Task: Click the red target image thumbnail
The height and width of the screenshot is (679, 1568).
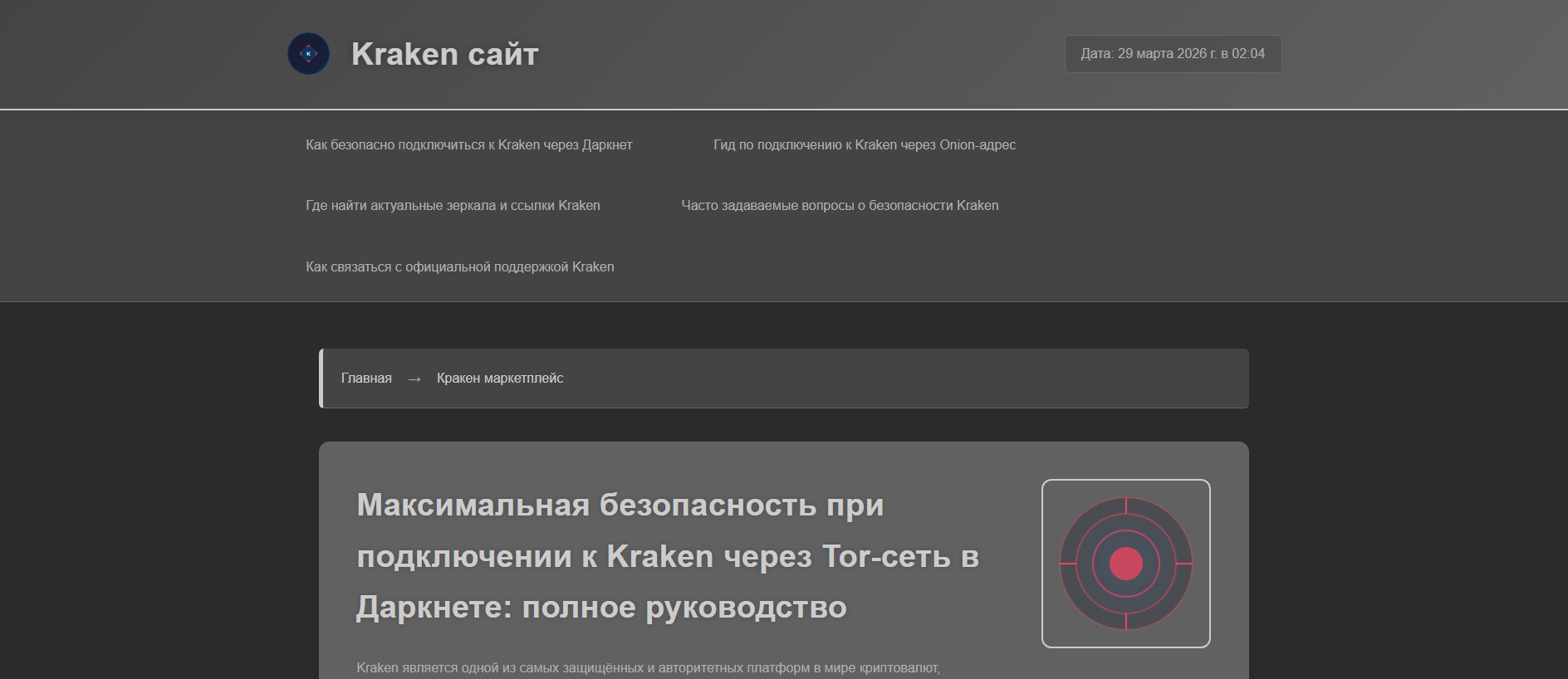Action: point(1126,564)
